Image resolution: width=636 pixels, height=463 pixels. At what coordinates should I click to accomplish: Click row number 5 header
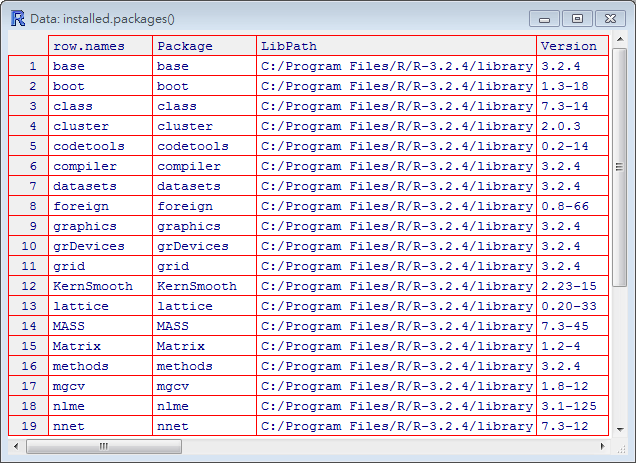coord(28,146)
